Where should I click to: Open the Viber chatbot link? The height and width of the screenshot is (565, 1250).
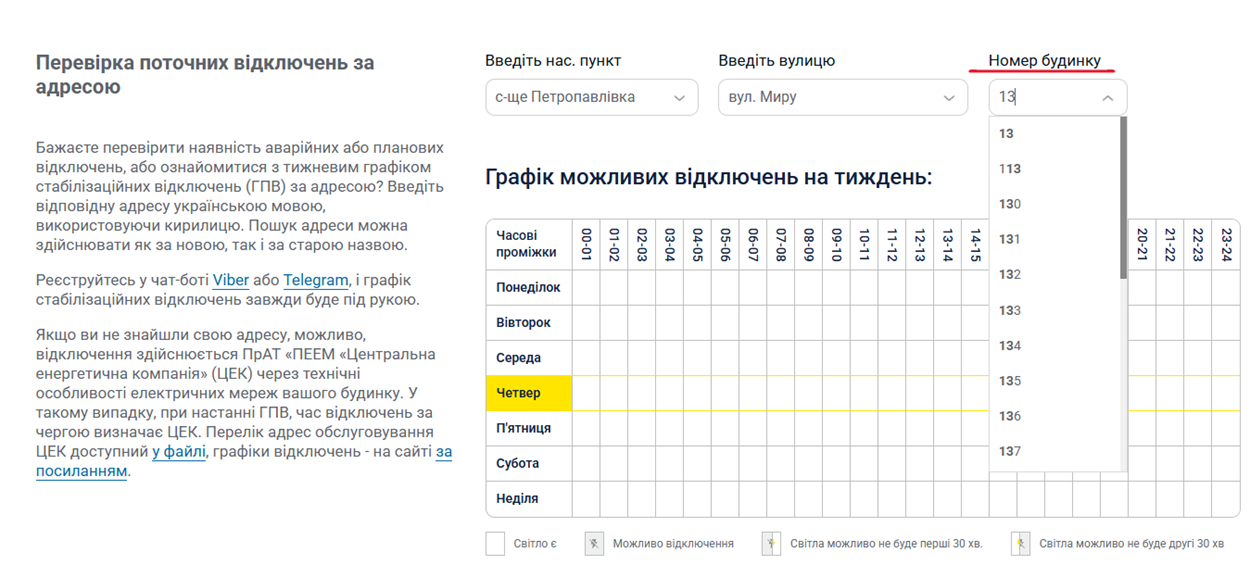230,281
